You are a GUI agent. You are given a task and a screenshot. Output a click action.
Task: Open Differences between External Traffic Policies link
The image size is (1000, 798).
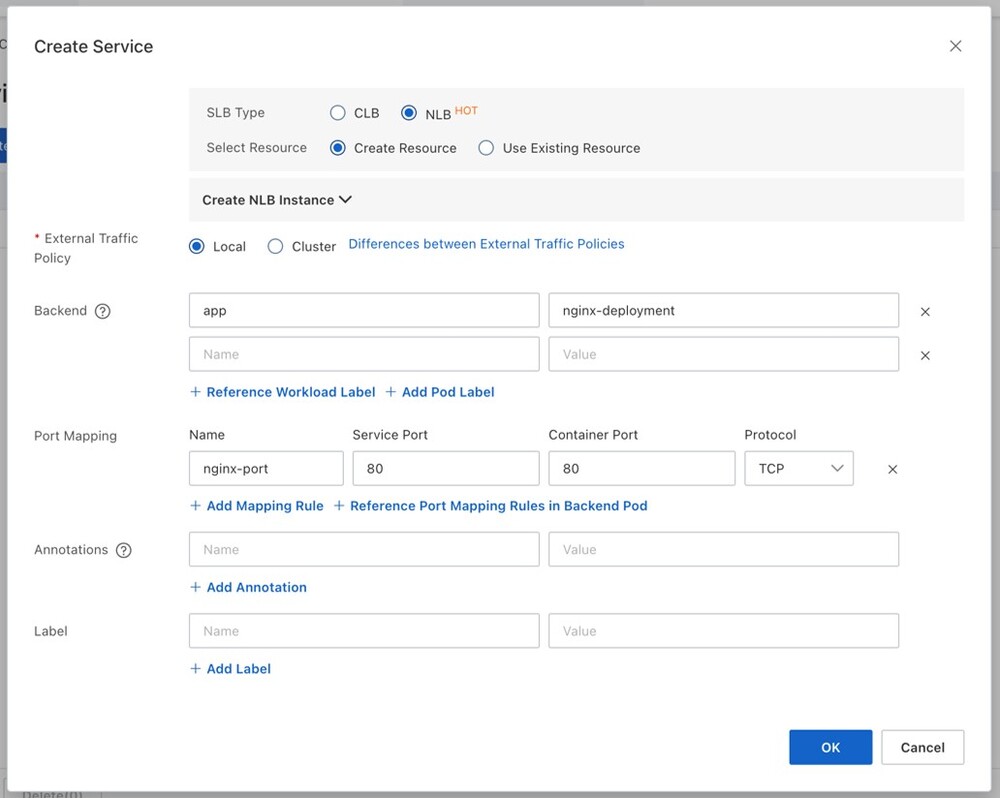click(486, 244)
